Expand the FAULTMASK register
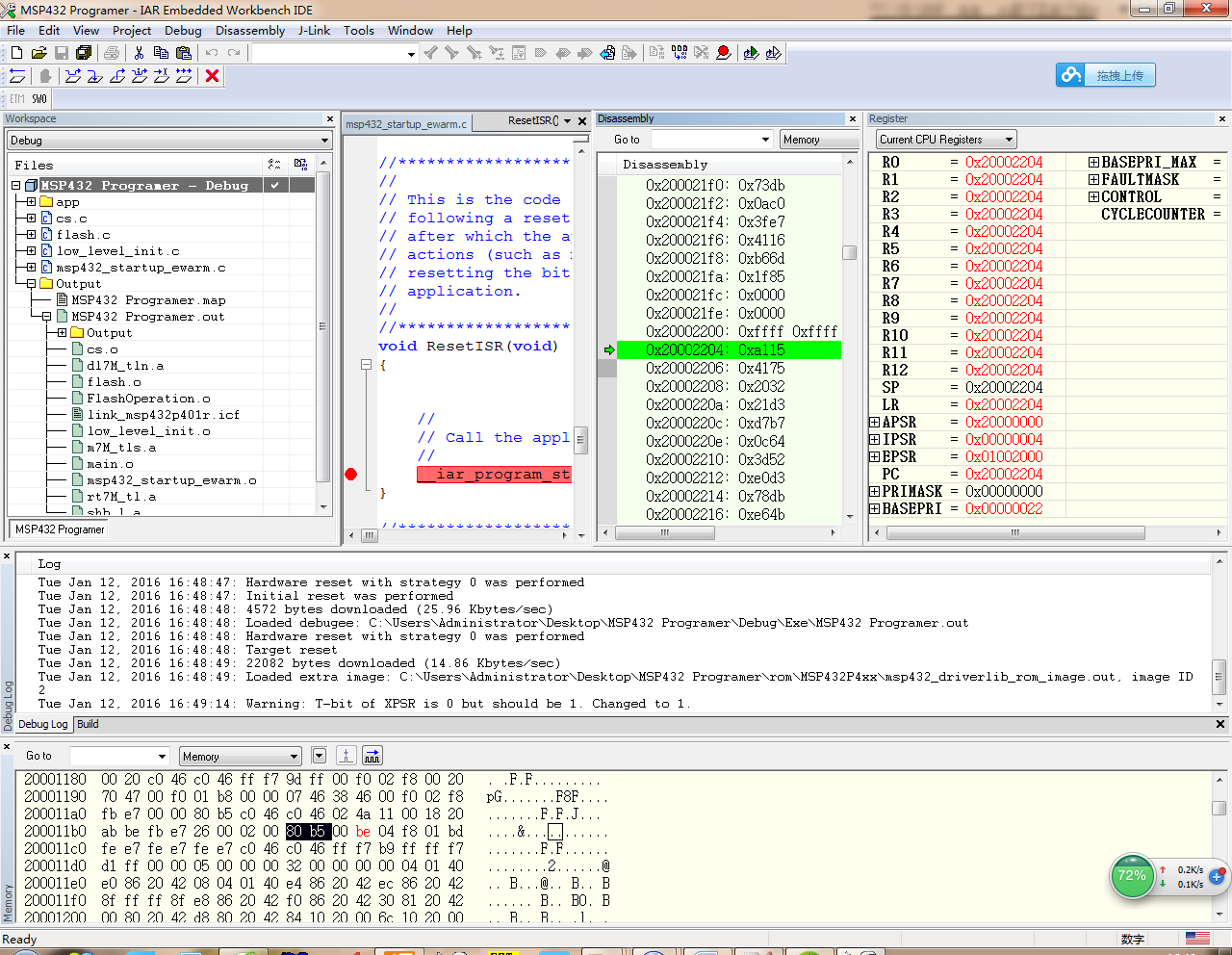 click(x=1093, y=180)
